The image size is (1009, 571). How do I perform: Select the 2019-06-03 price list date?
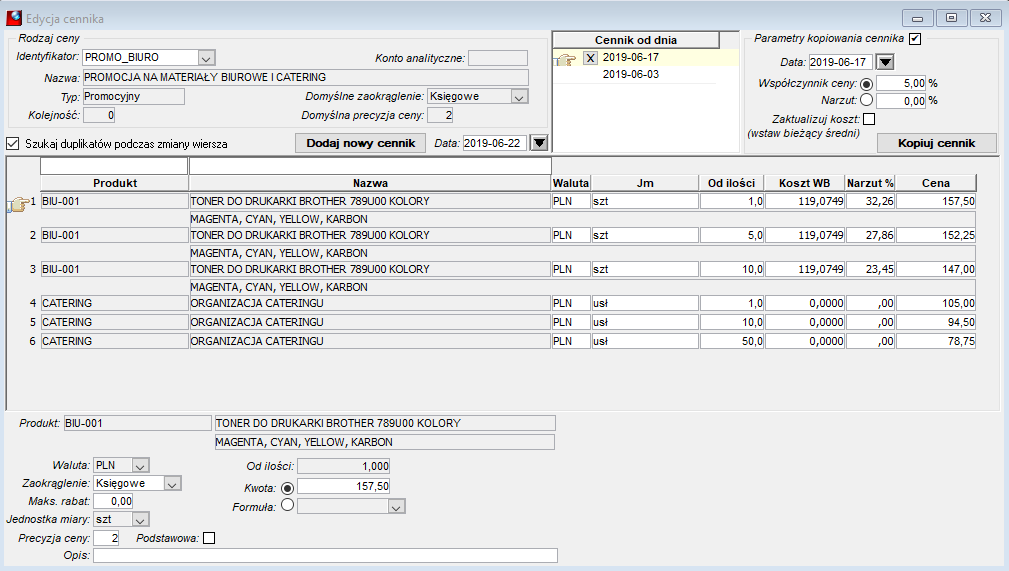pos(631,74)
